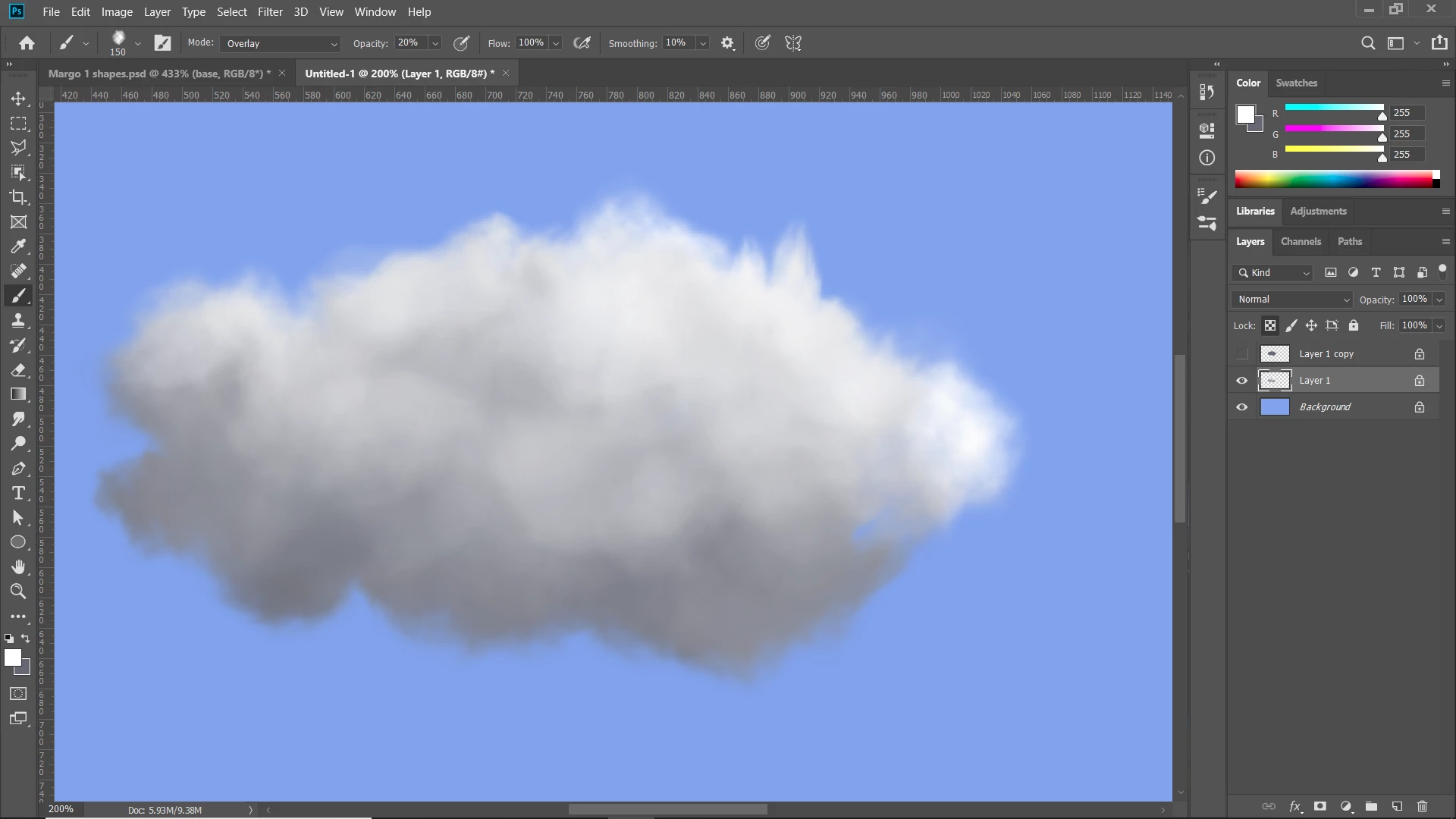The image size is (1456, 819).
Task: Create a new layer icon
Action: click(x=1397, y=807)
